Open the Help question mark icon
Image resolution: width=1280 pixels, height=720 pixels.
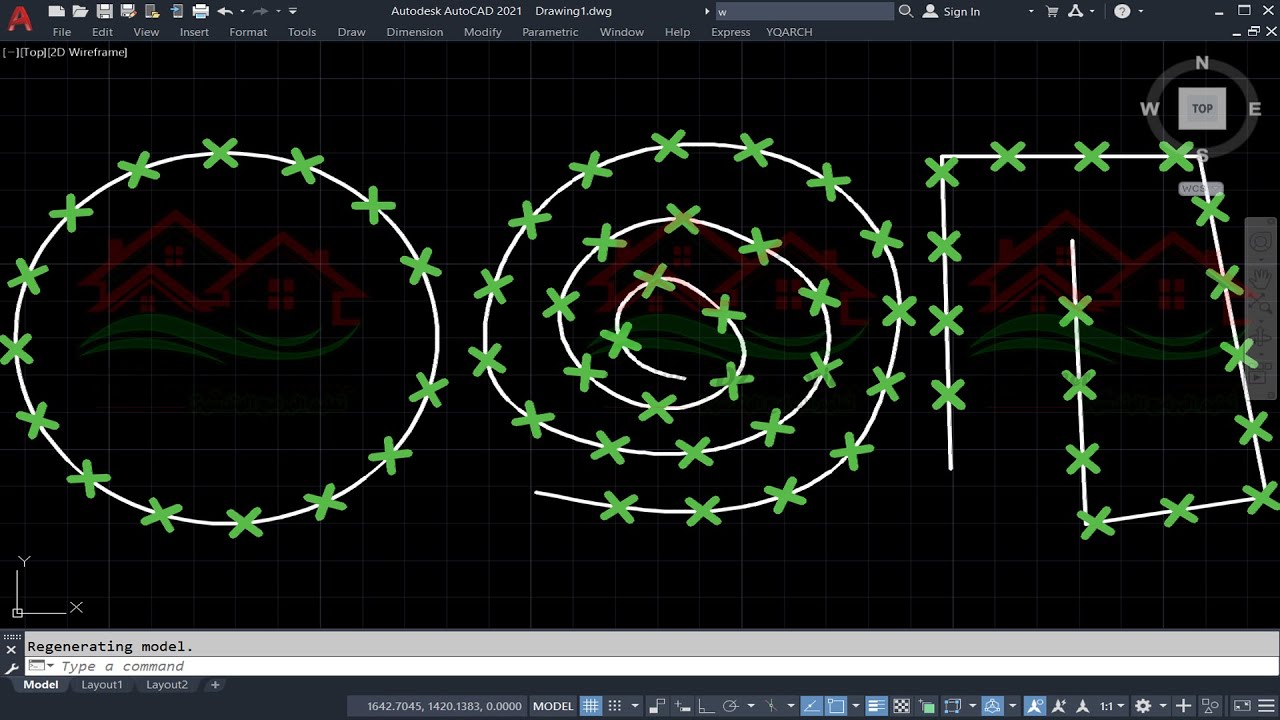[1122, 11]
